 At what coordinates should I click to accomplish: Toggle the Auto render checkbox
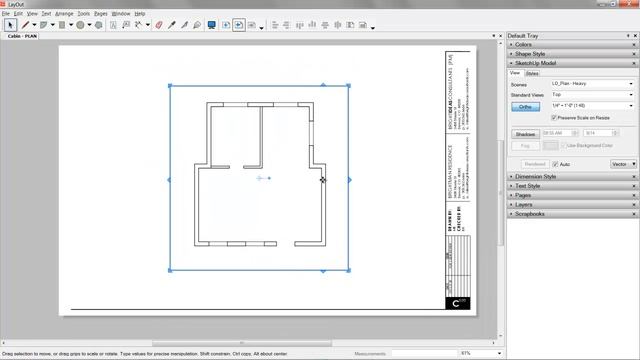click(555, 164)
